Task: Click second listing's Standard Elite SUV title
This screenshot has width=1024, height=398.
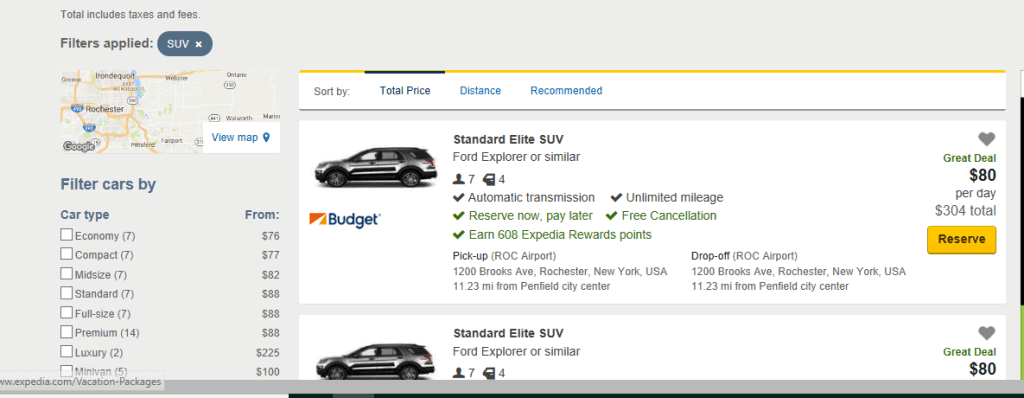Action: 507,333
